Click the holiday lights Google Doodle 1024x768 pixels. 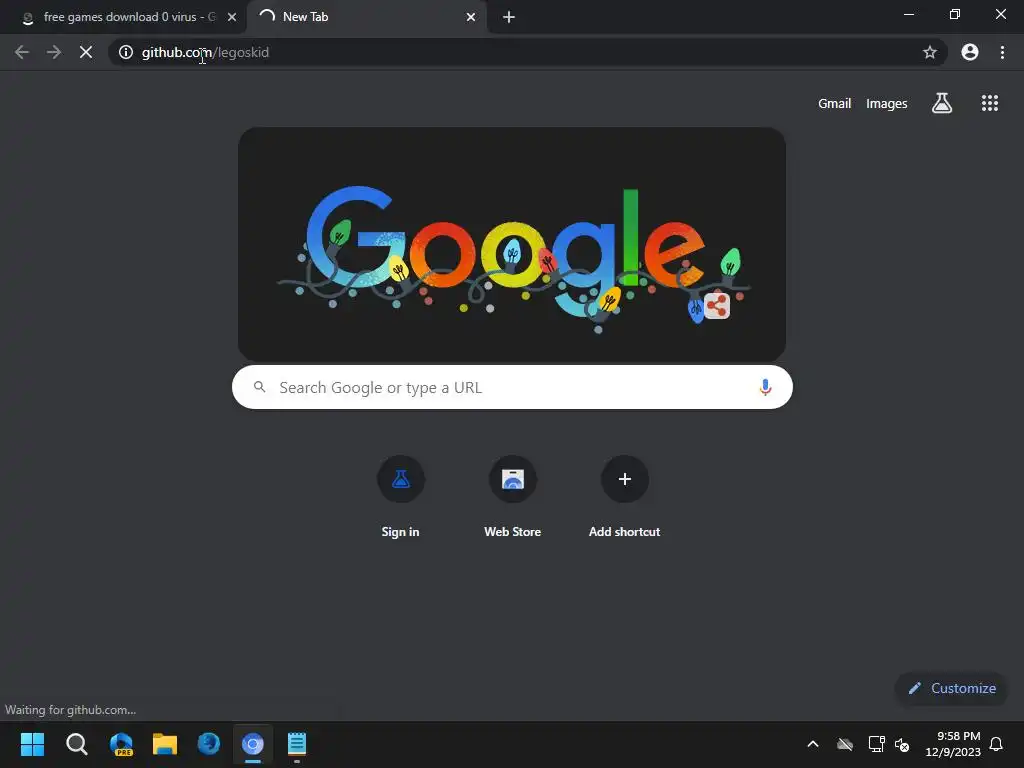coord(511,244)
